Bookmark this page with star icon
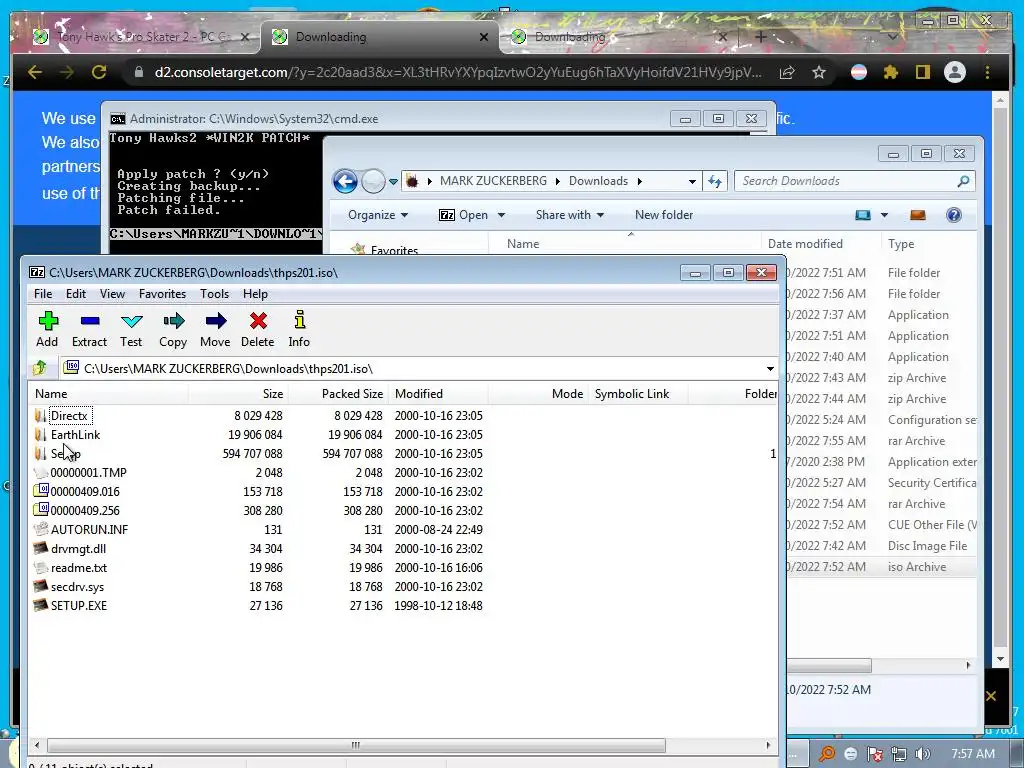 (819, 72)
